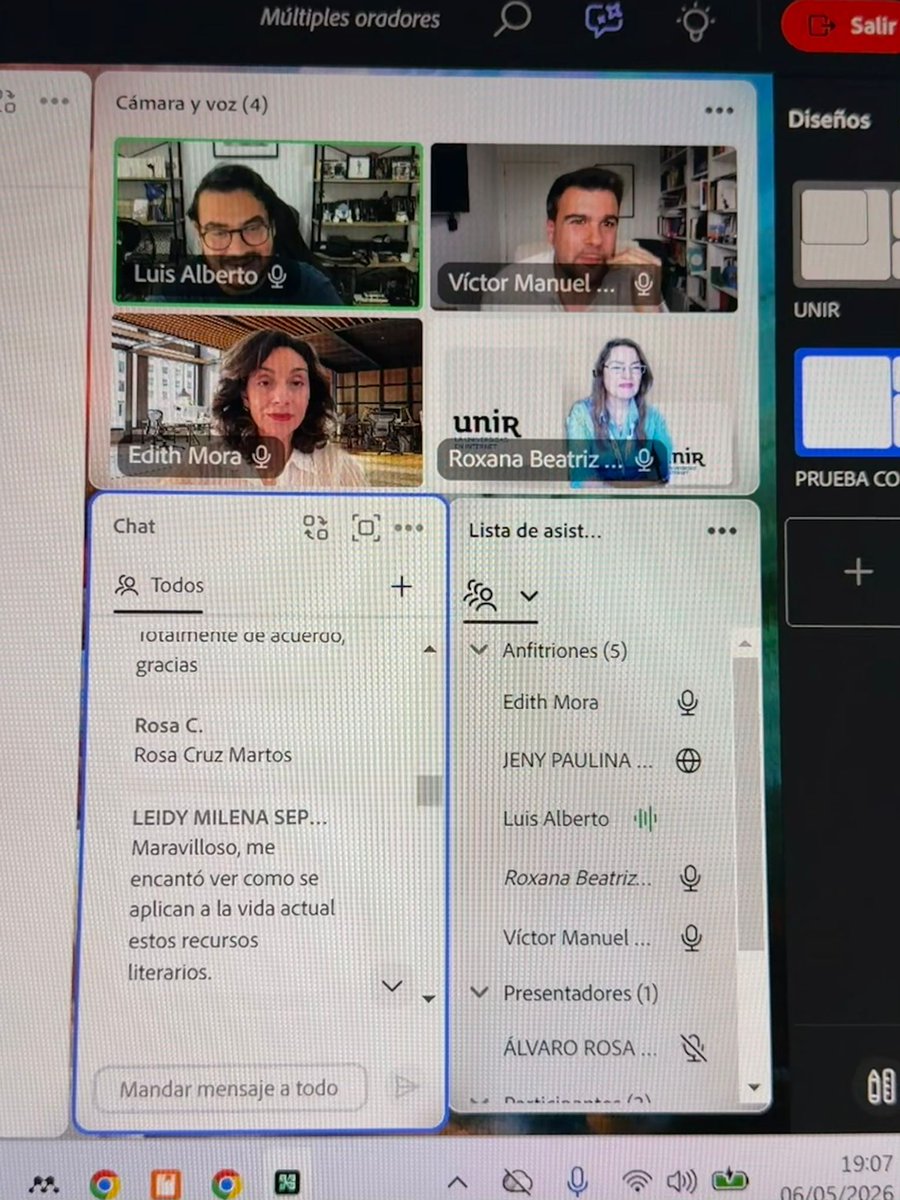This screenshot has height=1200, width=900.
Task: Collapse the Anfitriones (5) group
Action: click(479, 651)
